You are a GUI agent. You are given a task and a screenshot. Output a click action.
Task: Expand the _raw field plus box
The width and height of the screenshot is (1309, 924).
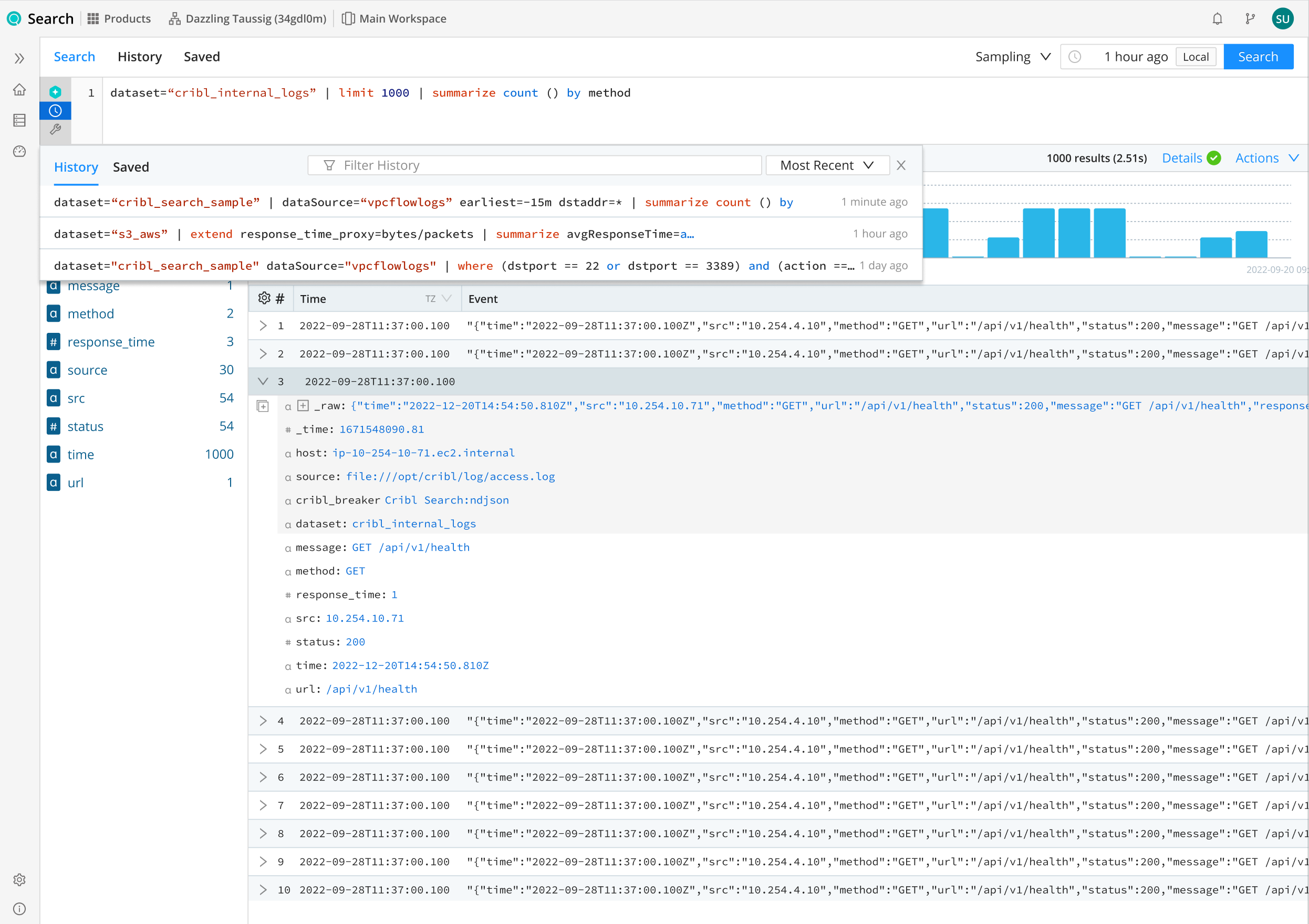click(303, 406)
